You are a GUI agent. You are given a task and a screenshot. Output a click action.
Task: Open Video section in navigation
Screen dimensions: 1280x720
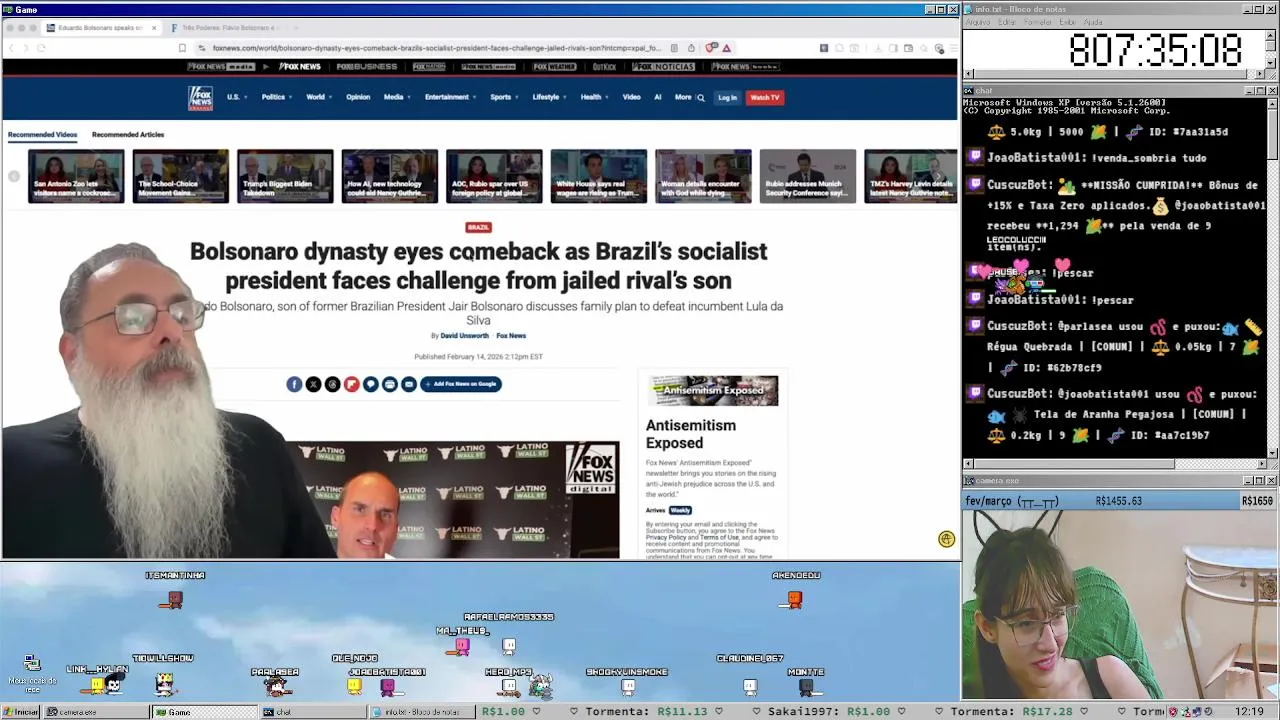pos(632,98)
